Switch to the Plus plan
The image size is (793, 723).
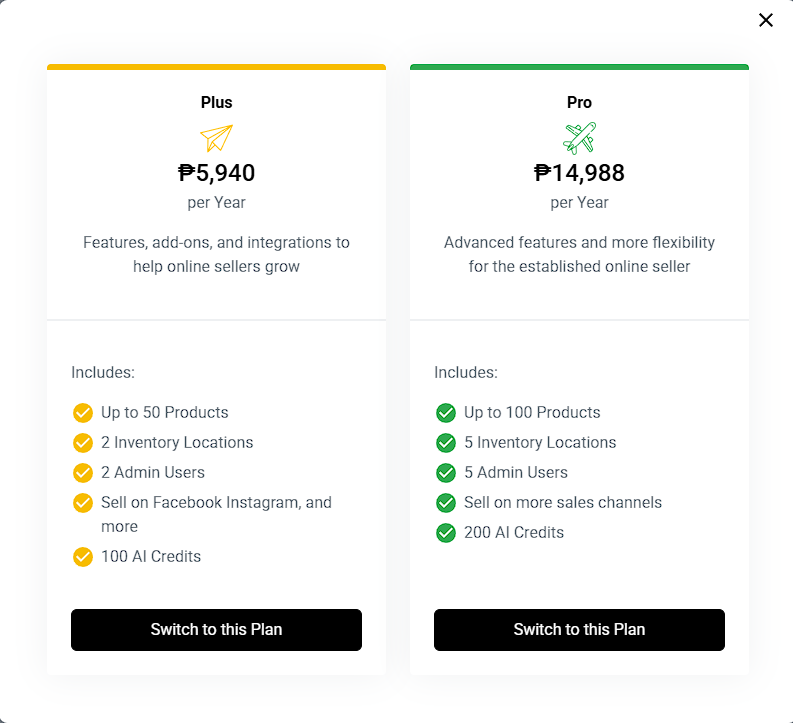point(216,630)
